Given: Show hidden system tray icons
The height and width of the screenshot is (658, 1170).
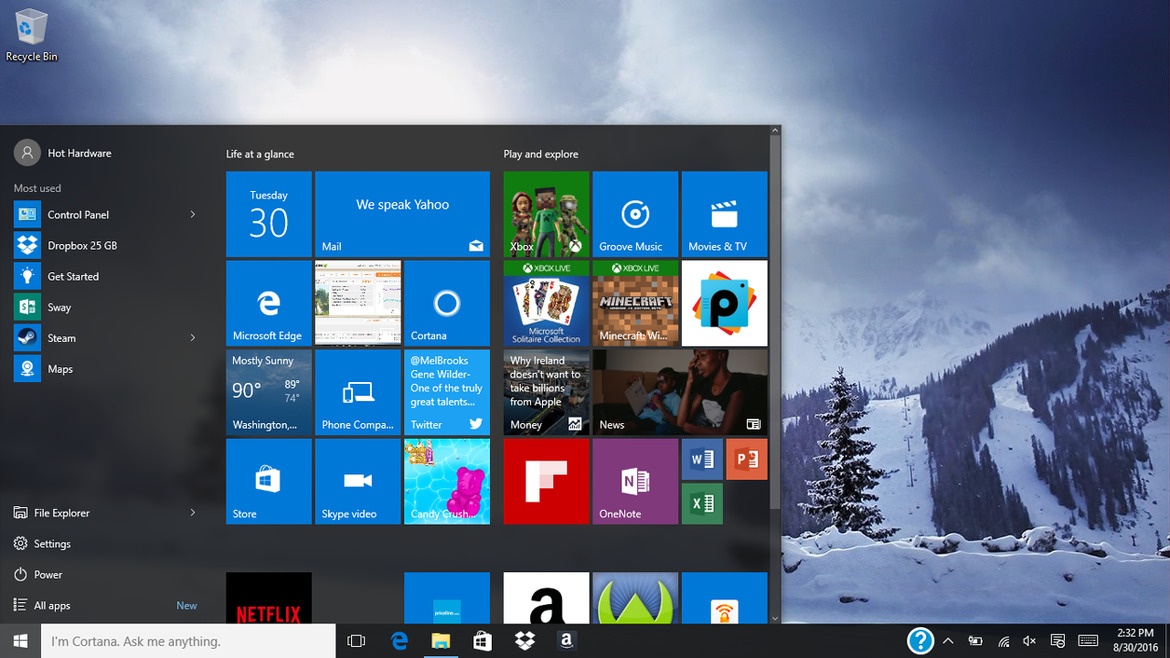Looking at the screenshot, I should [x=948, y=641].
